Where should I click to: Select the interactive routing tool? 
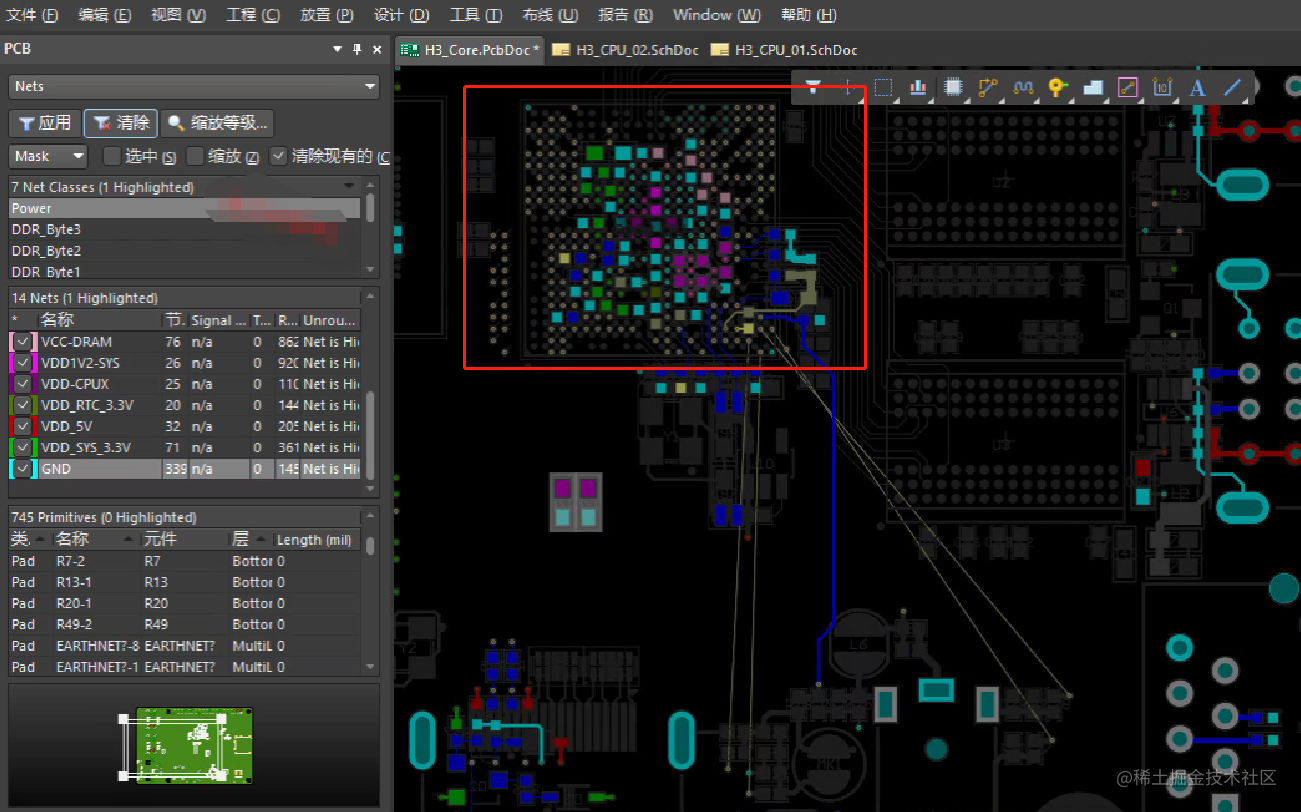point(988,87)
